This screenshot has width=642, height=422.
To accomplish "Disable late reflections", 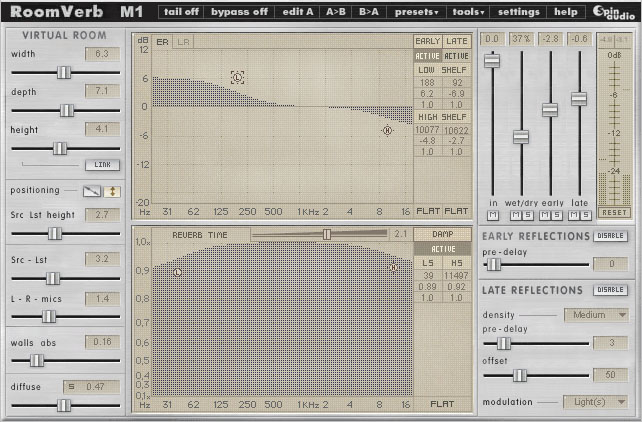I will click(610, 290).
